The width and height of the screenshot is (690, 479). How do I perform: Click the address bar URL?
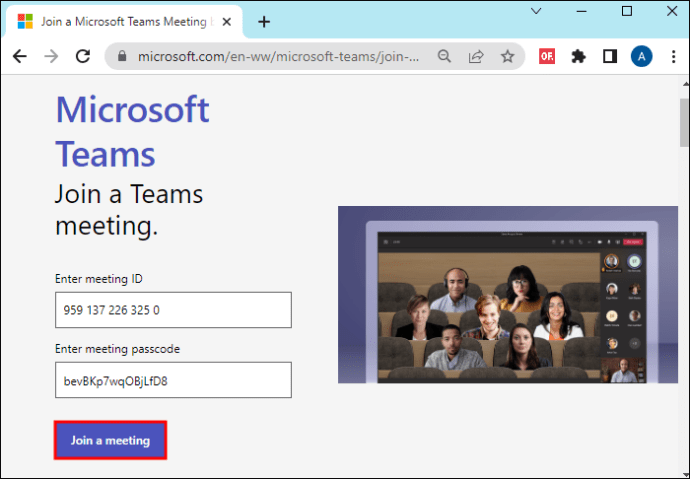click(x=278, y=56)
